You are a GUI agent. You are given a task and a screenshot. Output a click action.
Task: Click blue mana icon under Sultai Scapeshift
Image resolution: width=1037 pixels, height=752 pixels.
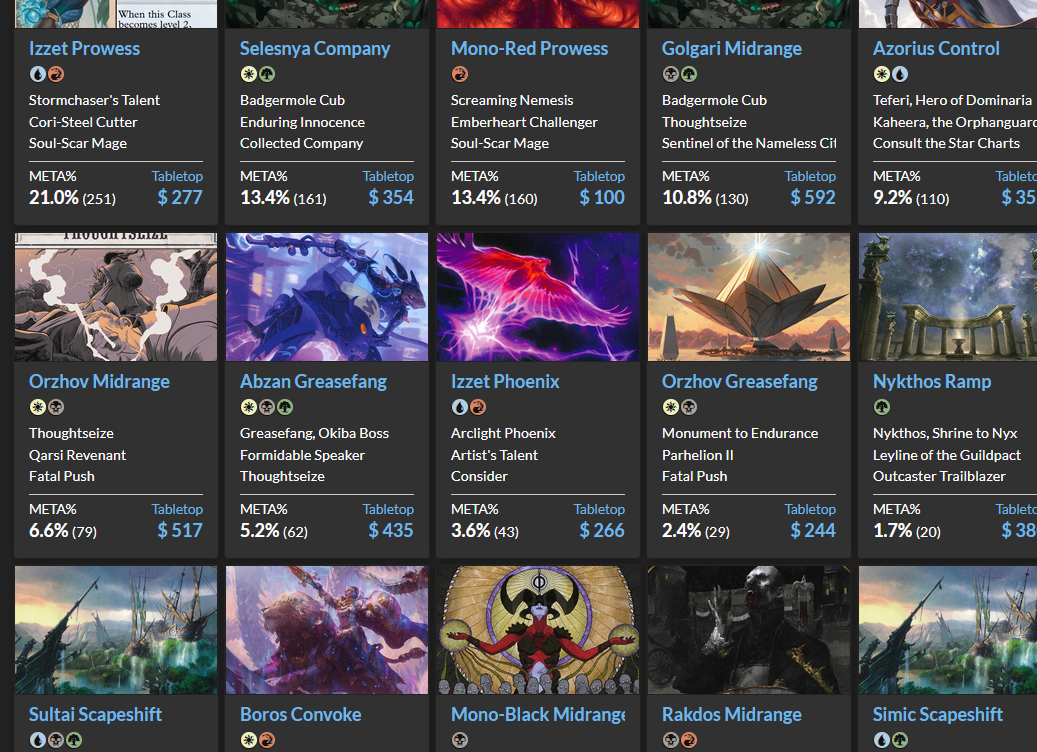click(x=38, y=740)
